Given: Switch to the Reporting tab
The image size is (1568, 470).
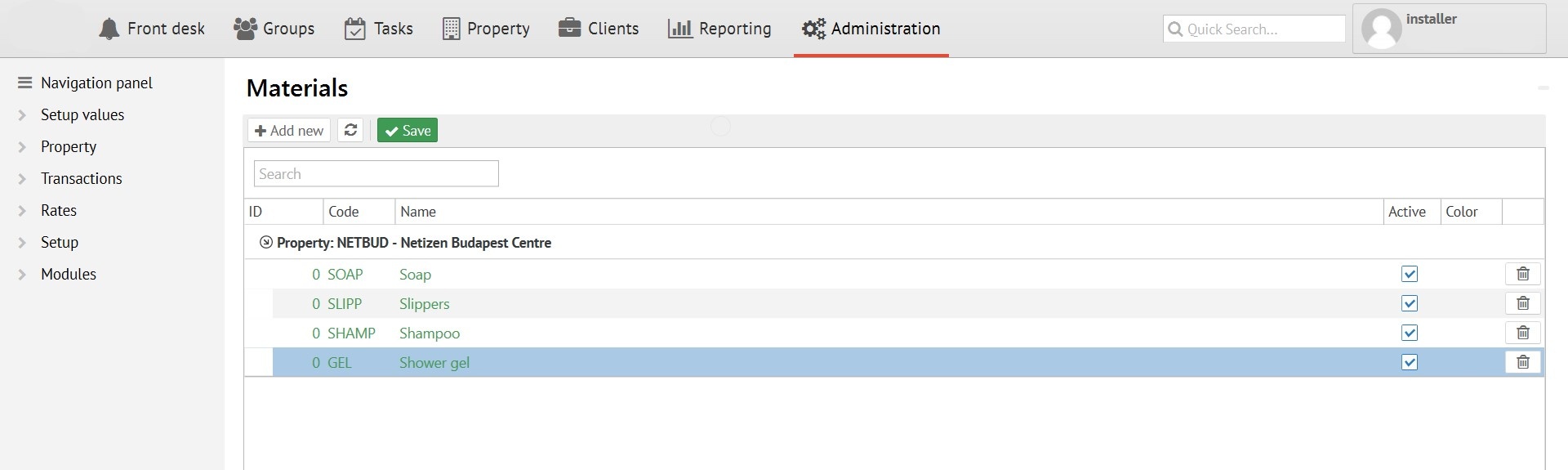Looking at the screenshot, I should 719,29.
